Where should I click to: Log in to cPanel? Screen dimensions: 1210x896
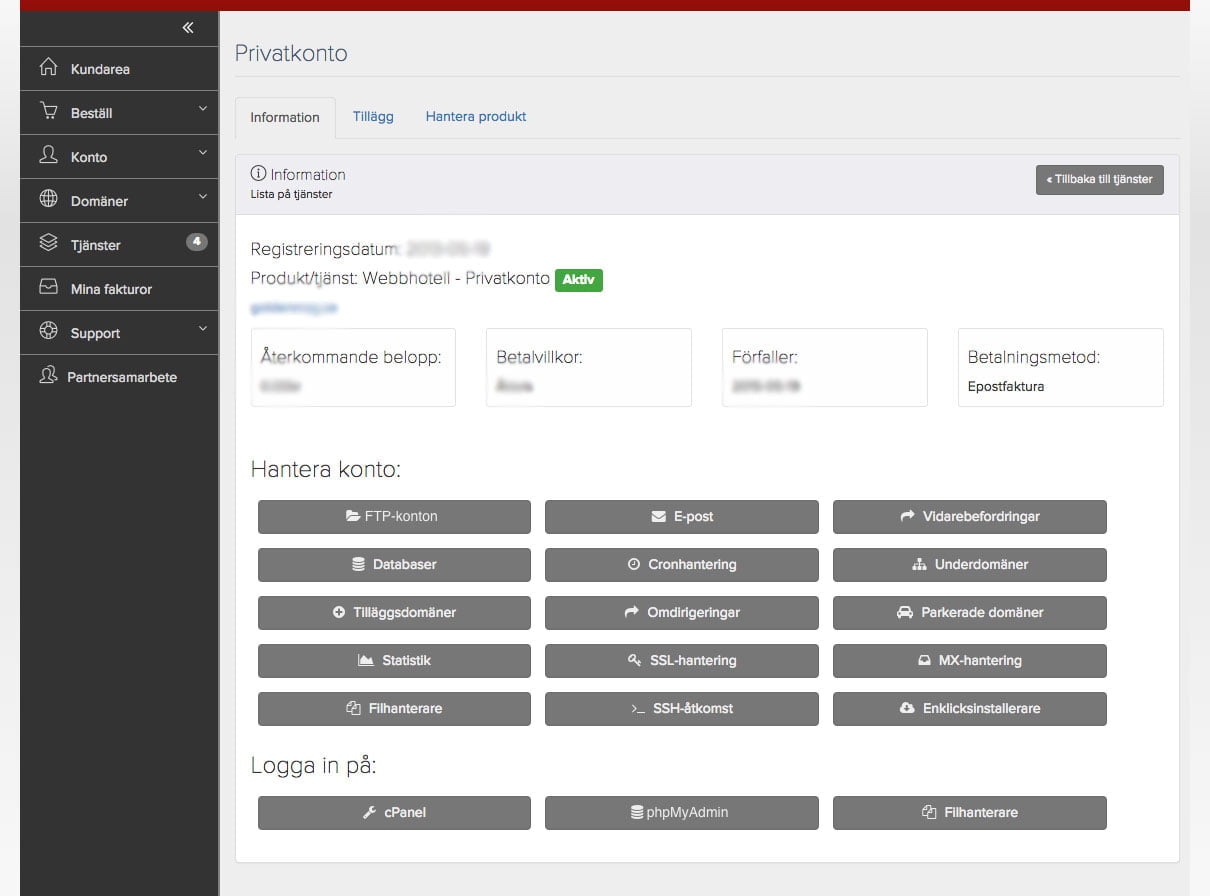(x=394, y=813)
